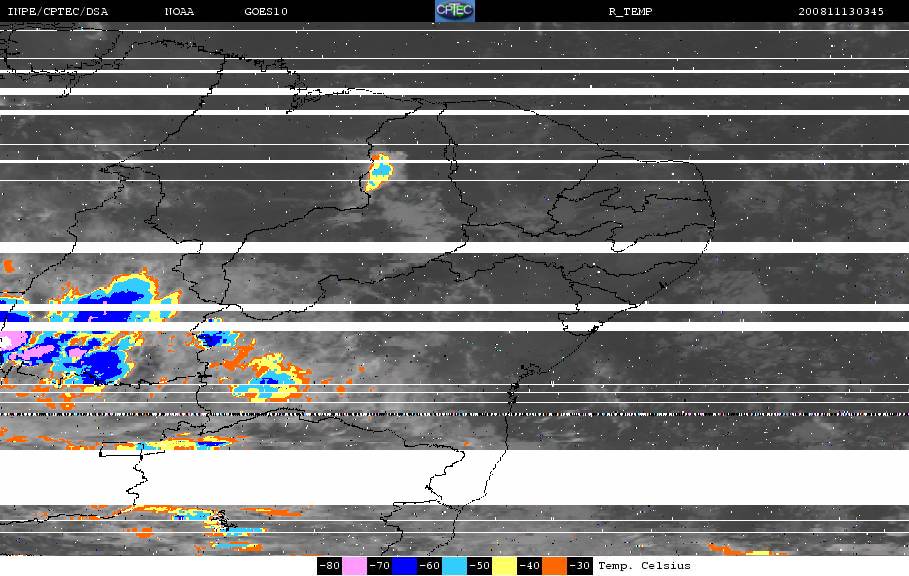The height and width of the screenshot is (576, 909).
Task: Click the isolated colored storm cell mid-map
Action: point(379,174)
